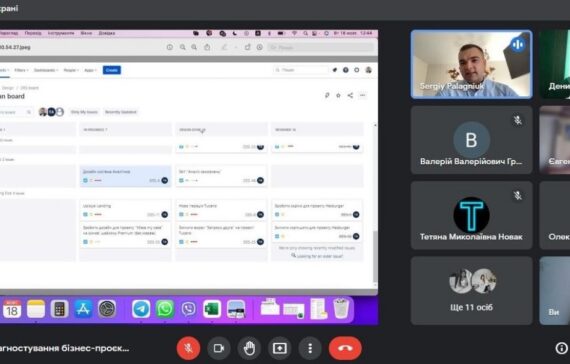Open the three-dot more options in Meet
Image resolution: width=570 pixels, height=364 pixels.
tap(310, 348)
